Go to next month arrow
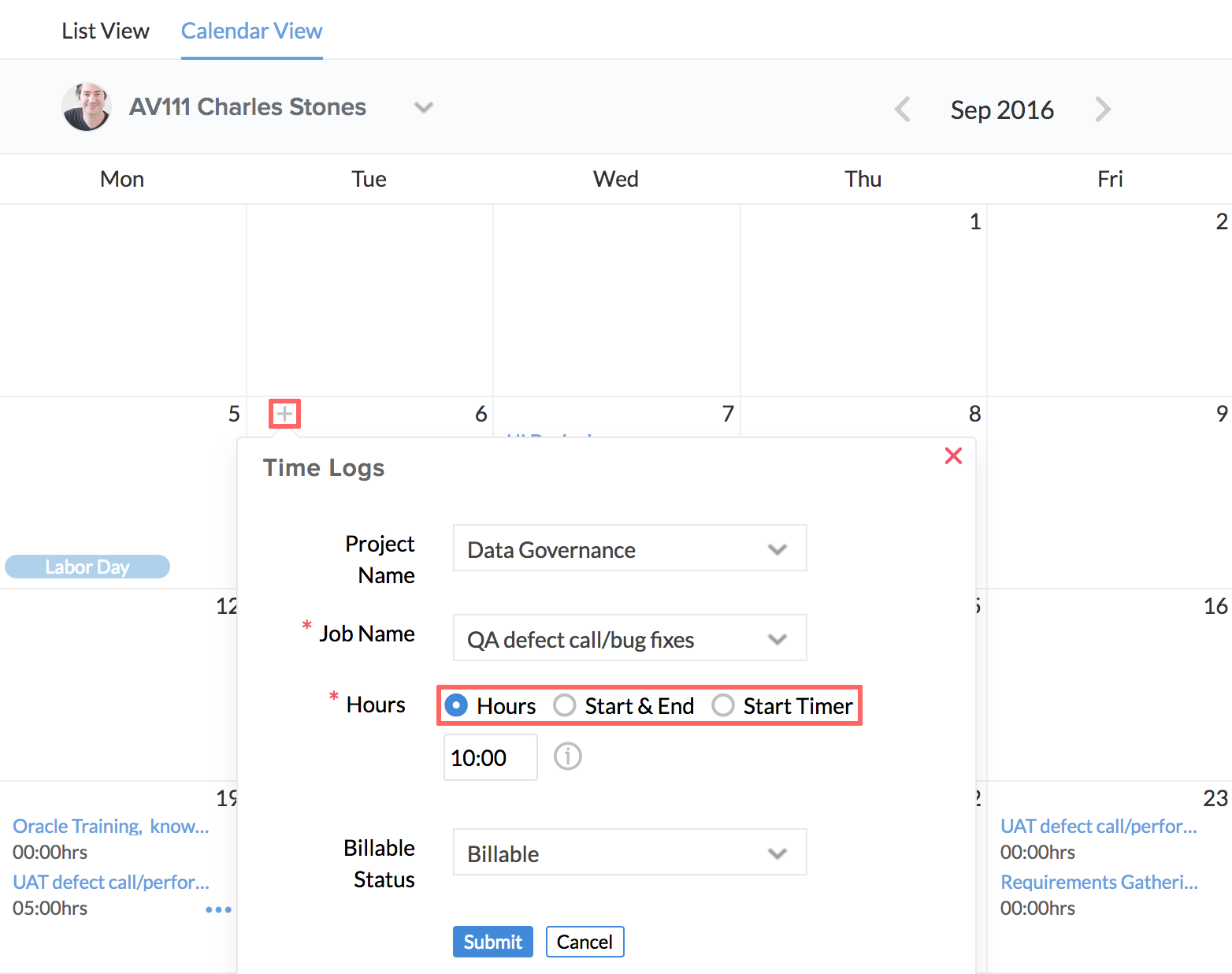 click(x=1103, y=110)
